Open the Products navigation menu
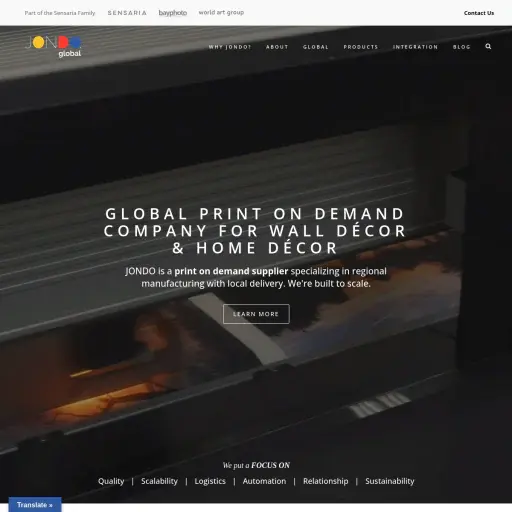This screenshot has width=512, height=512. 361,47
